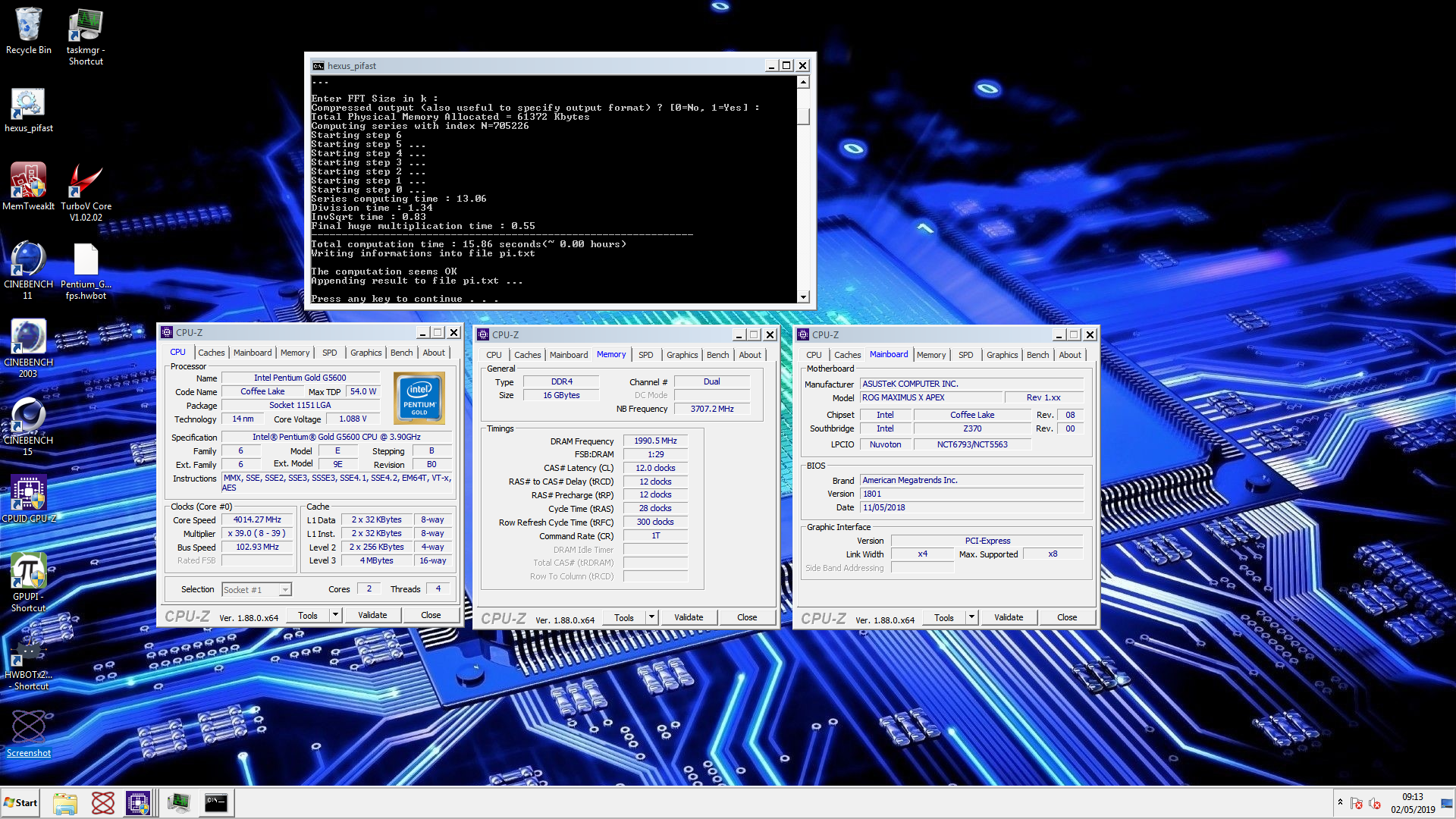Select the CINEBENCH 11 desktop icon
1456x819 pixels.
(x=28, y=270)
